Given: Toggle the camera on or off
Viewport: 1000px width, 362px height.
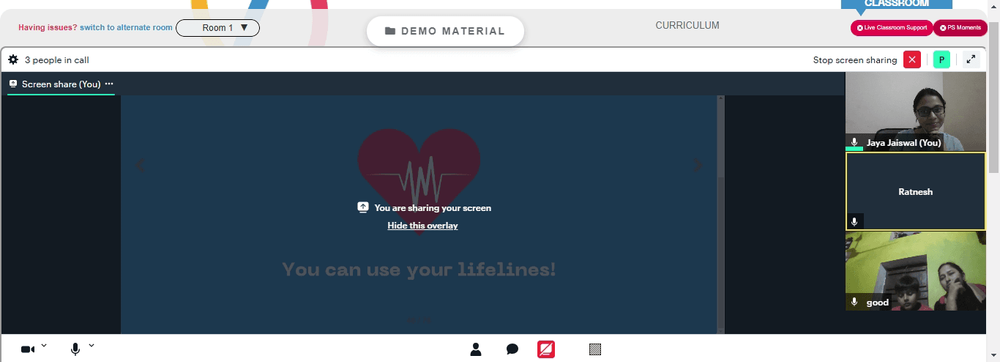Looking at the screenshot, I should pyautogui.click(x=27, y=349).
